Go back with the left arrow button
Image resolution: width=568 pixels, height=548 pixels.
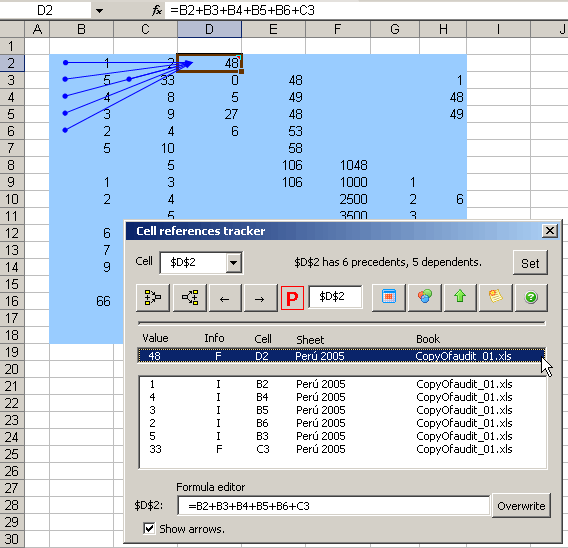point(225,298)
